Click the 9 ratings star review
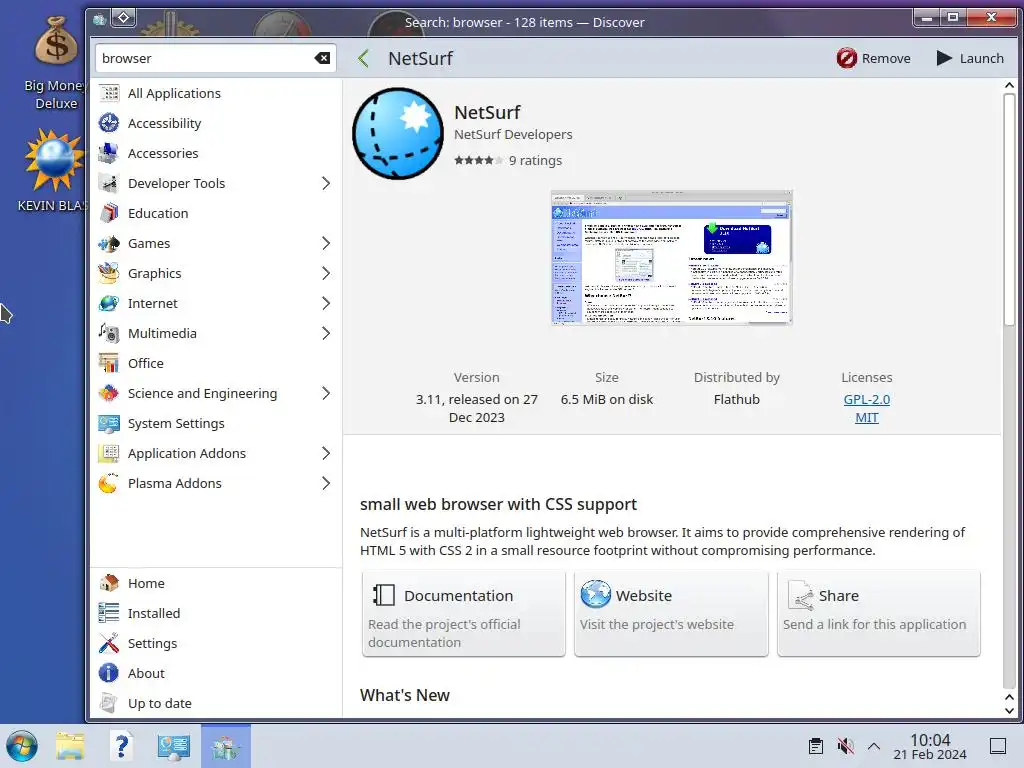1024x768 pixels. point(508,161)
